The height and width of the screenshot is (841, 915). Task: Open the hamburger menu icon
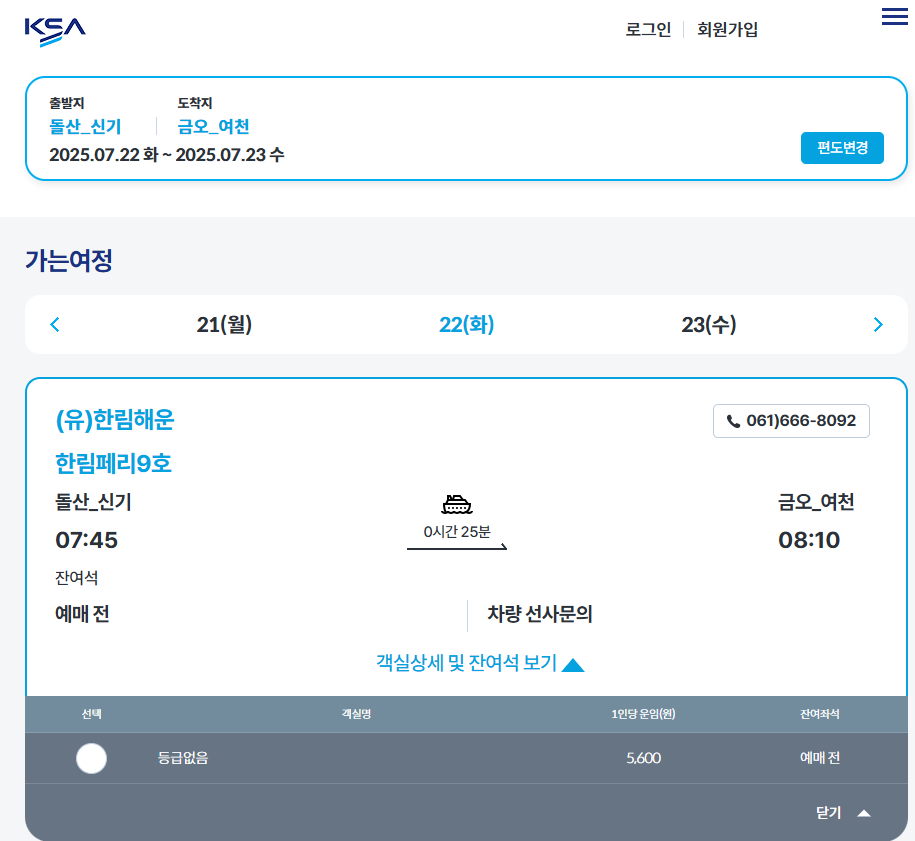tap(894, 16)
